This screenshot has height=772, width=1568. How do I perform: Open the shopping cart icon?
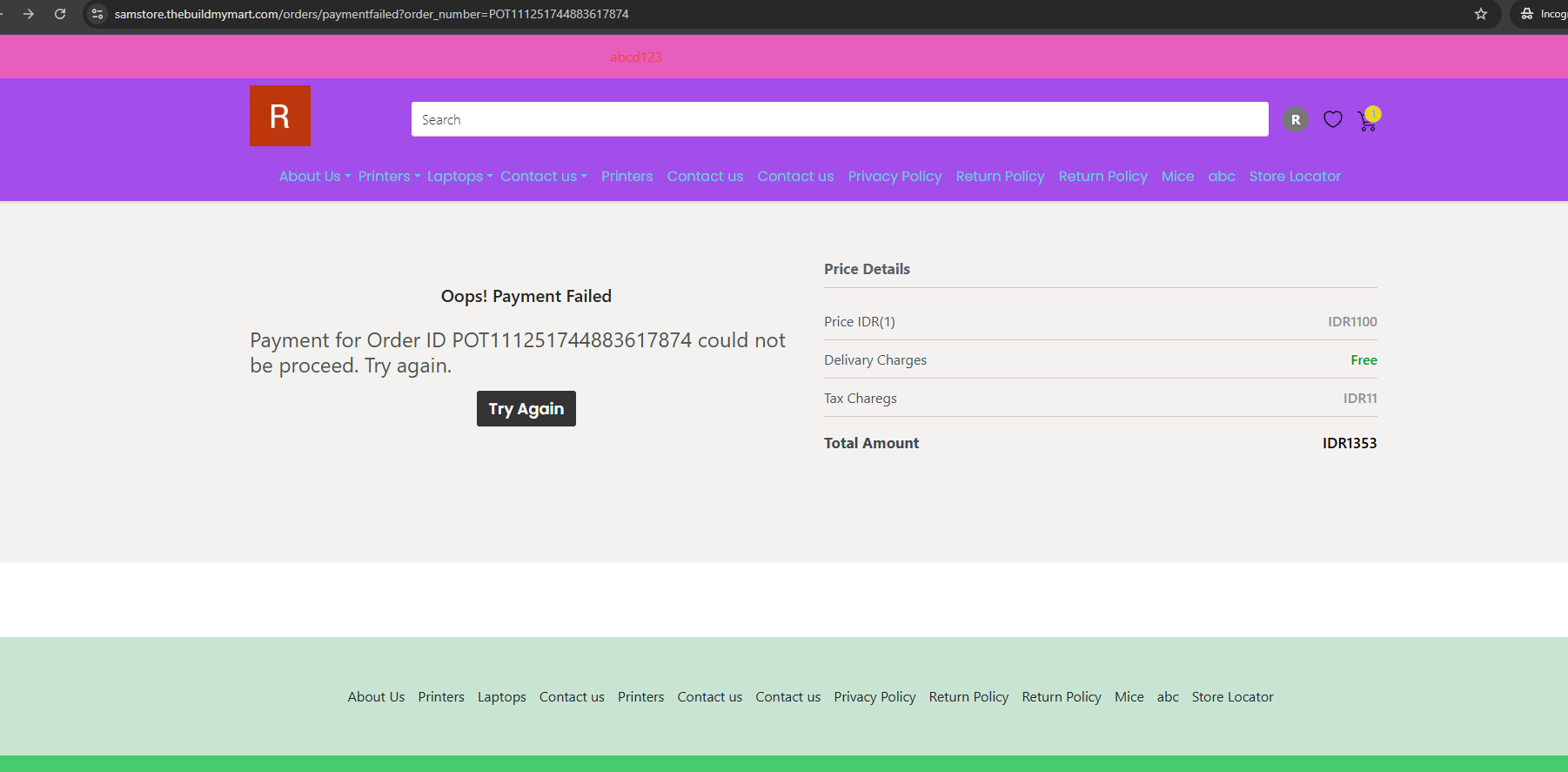[x=1368, y=121]
